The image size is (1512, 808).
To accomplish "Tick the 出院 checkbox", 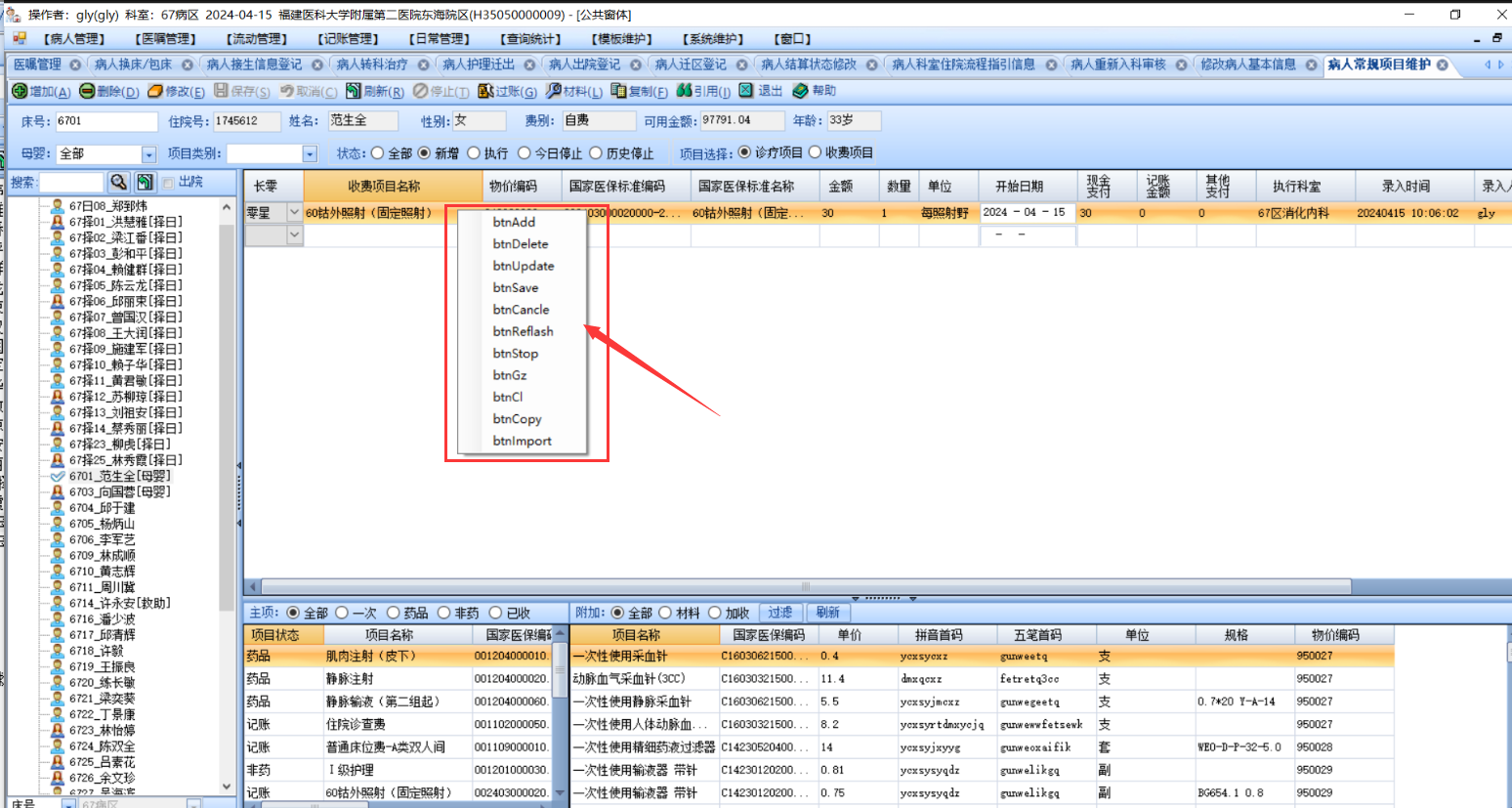I will (x=168, y=183).
